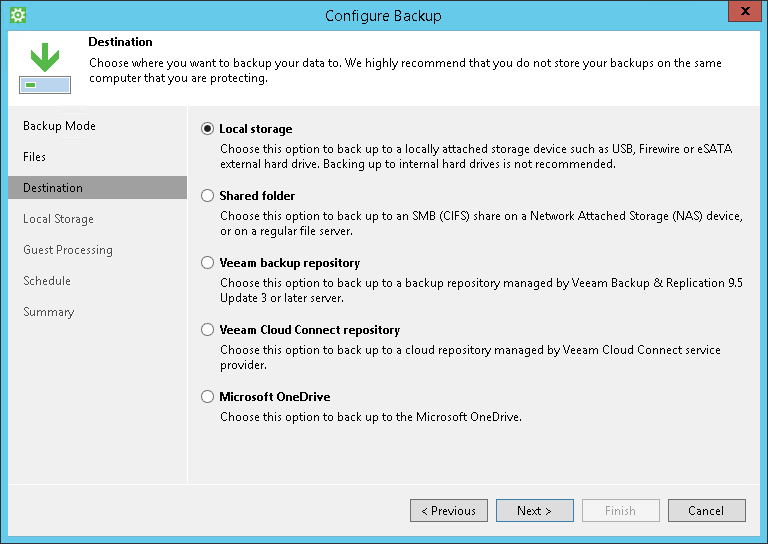Select the Destination step in sidebar
The height and width of the screenshot is (544, 768).
coord(53,188)
